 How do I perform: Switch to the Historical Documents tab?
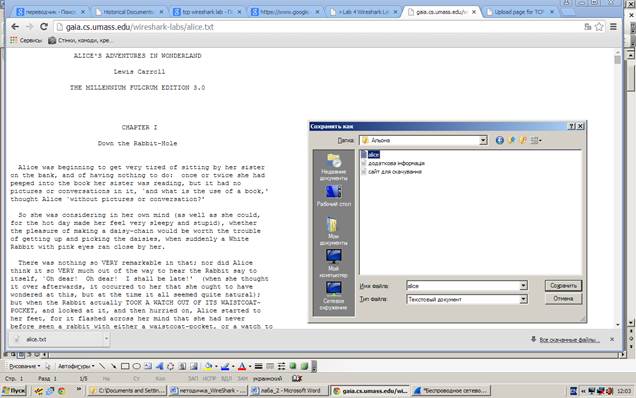[129, 12]
